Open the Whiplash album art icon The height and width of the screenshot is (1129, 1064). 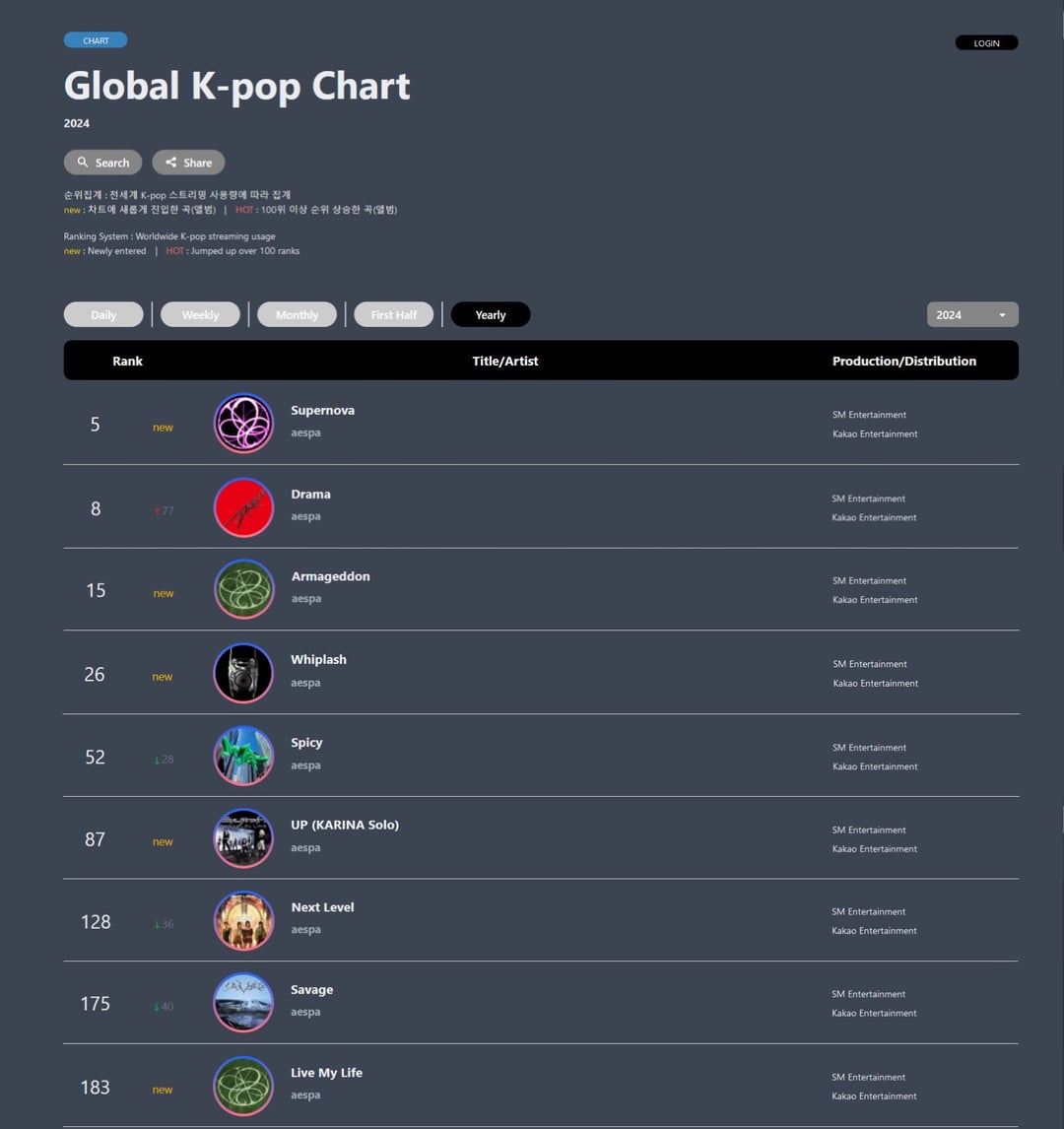(x=243, y=674)
